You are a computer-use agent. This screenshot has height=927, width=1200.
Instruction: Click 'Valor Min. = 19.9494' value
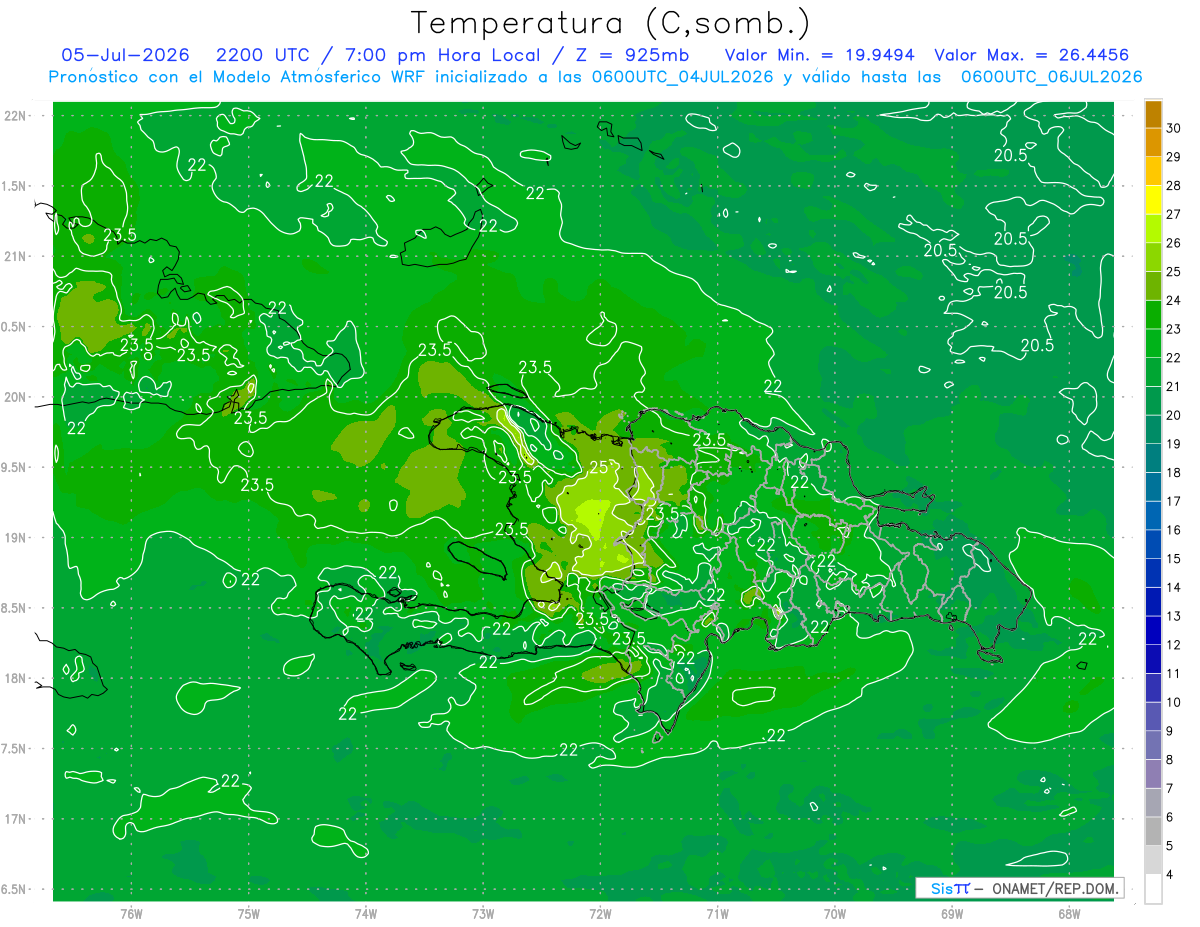[820, 55]
